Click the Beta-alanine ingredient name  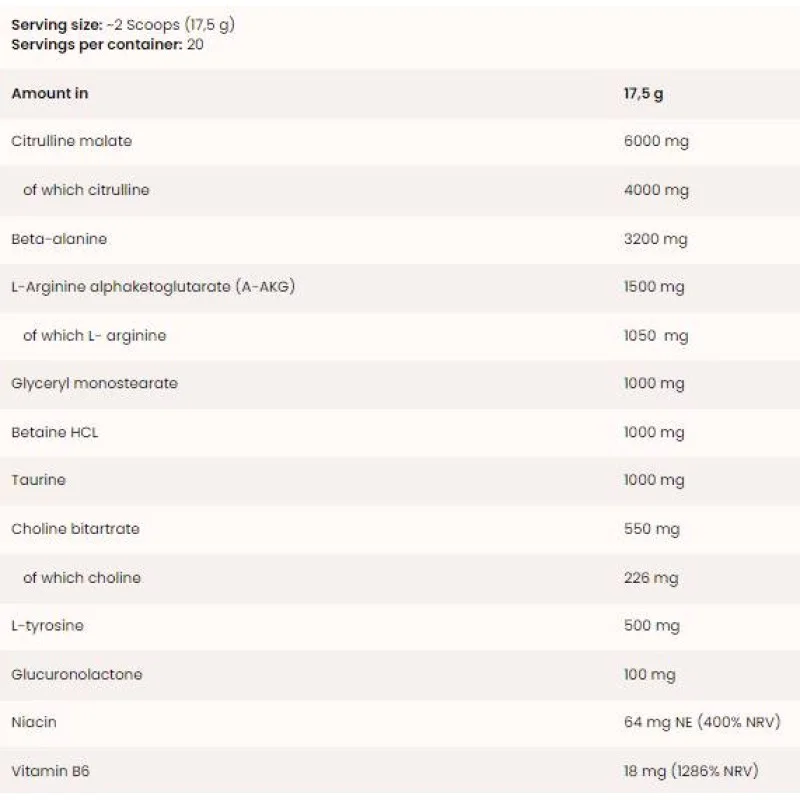[59, 239]
